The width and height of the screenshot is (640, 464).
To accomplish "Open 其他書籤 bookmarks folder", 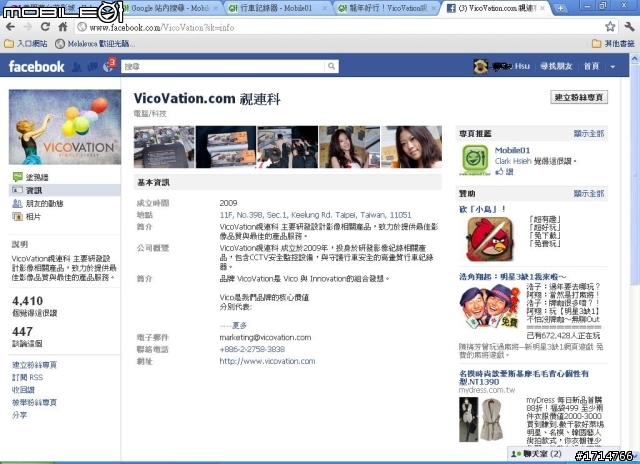I will 613,43.
